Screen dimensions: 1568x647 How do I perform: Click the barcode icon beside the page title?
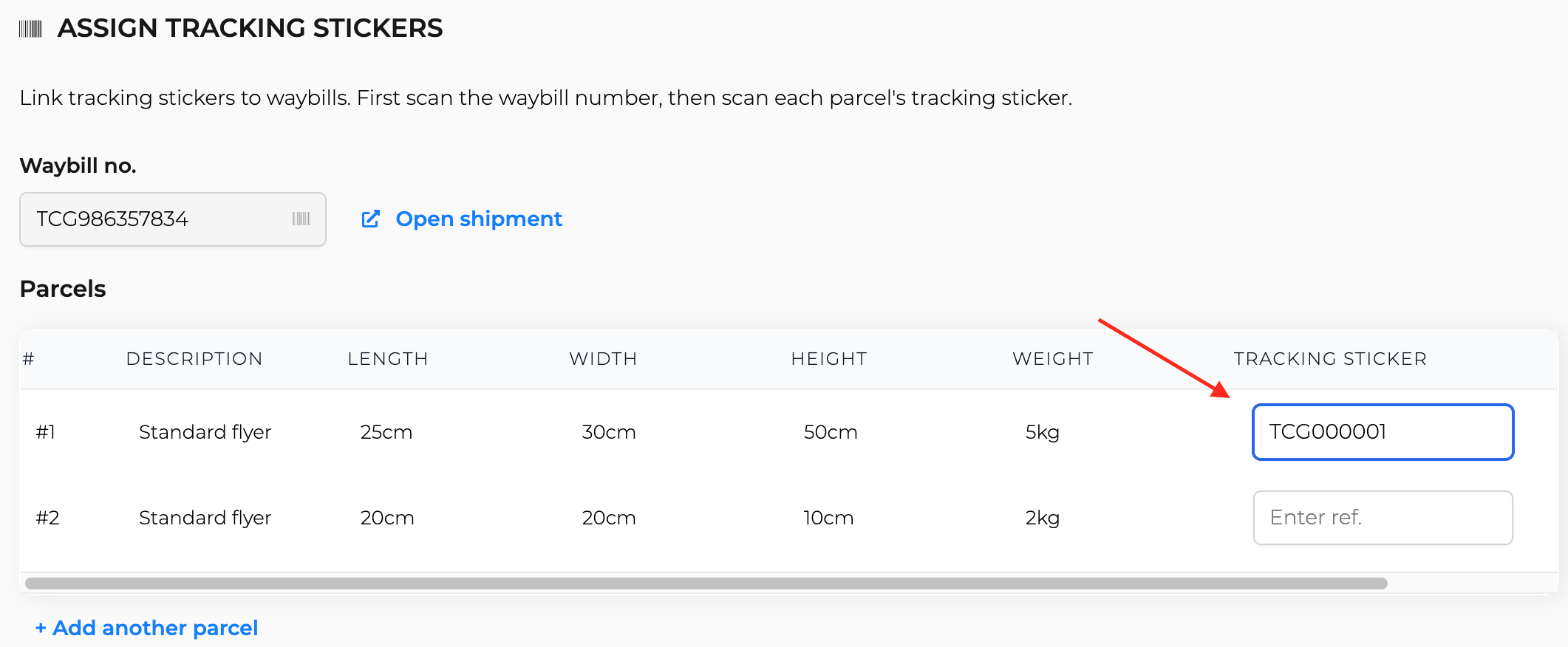pos(30,29)
